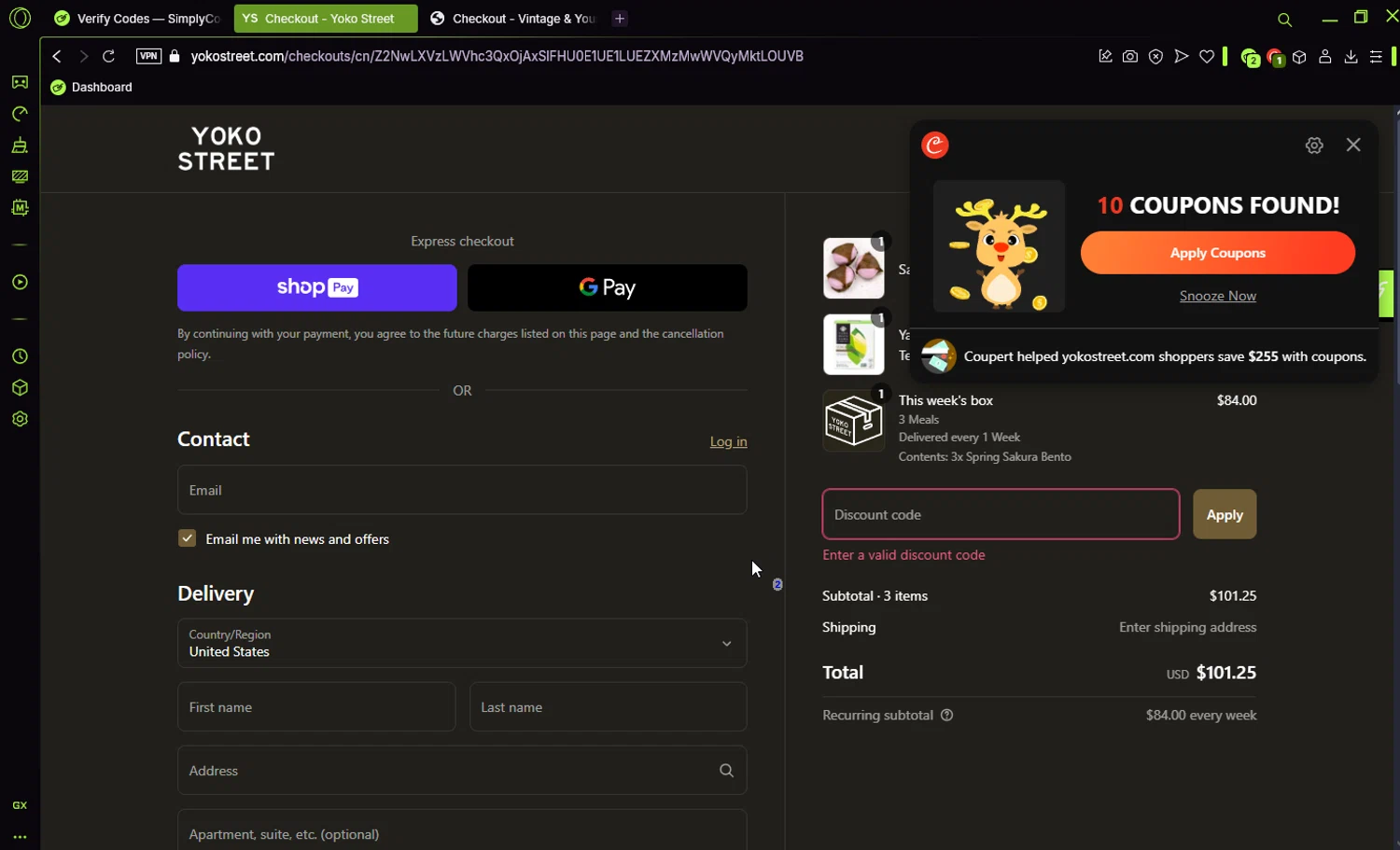Open GX Corner gamepad icon in sidebar
Screen dimensions: 1400x850
tap(20, 82)
